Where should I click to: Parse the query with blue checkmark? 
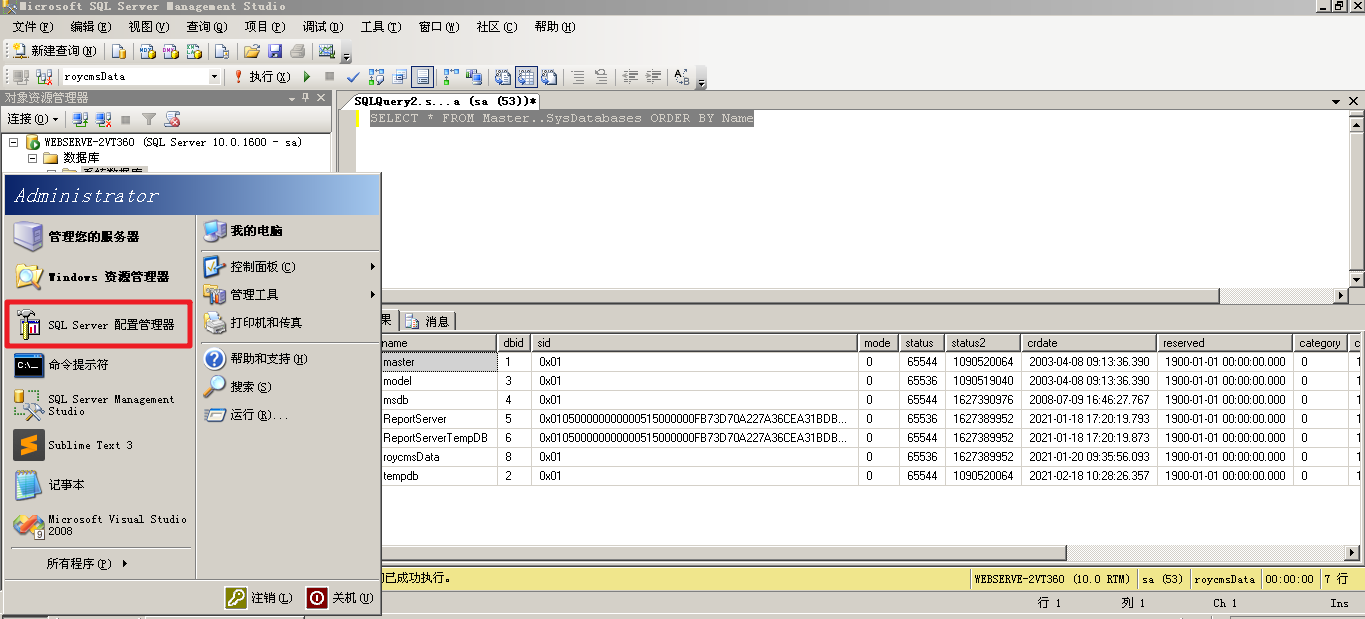pos(353,76)
